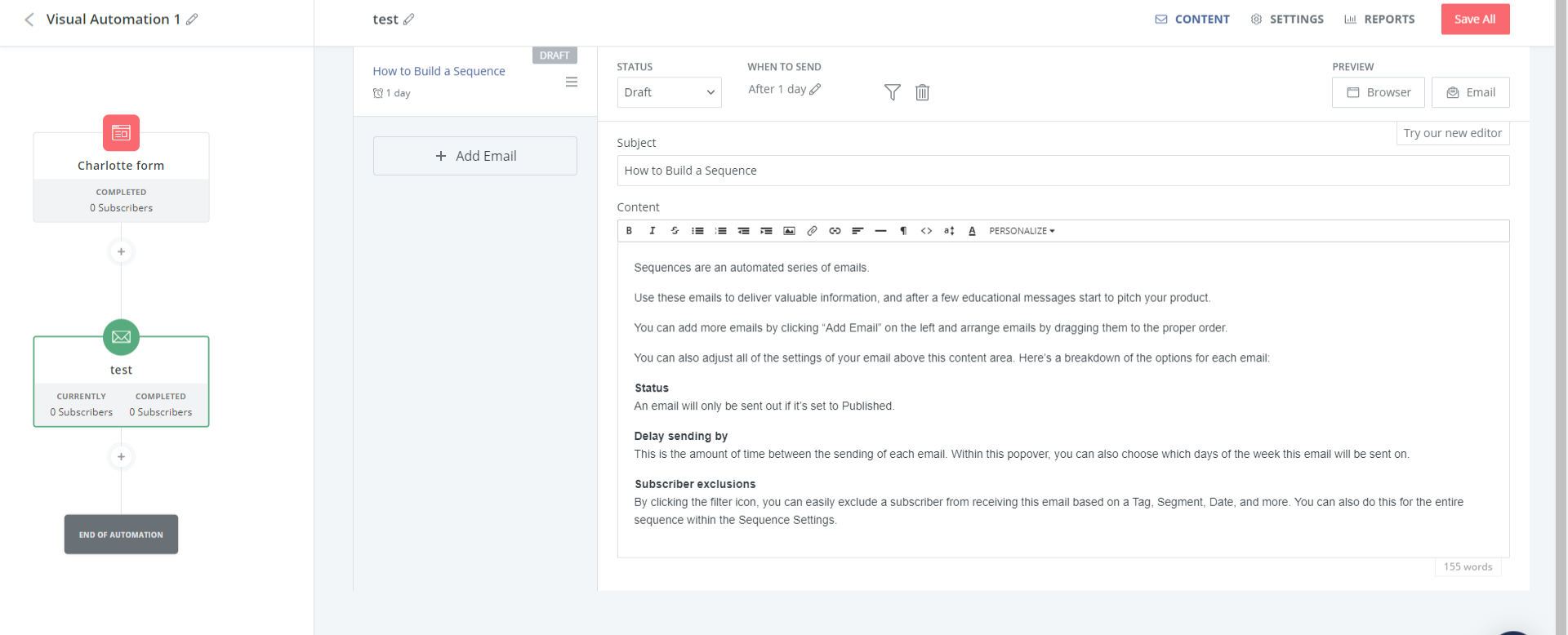Click 'Subscriber exclusions' heading in body
The width and height of the screenshot is (1568, 635).
click(695, 484)
